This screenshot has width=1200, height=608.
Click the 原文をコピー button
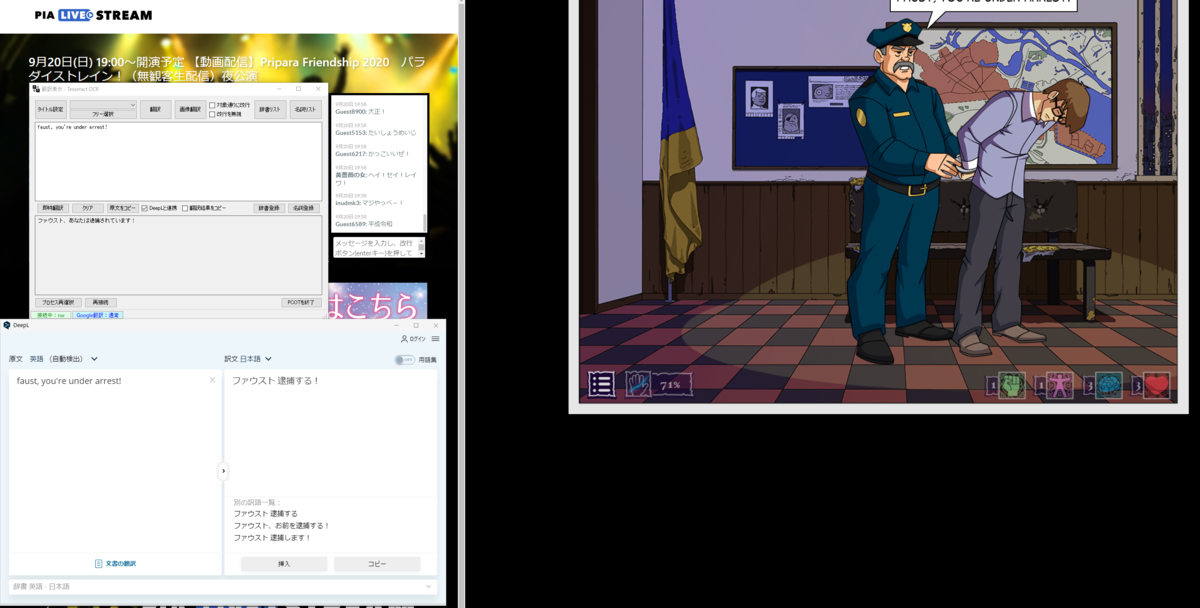(123, 208)
